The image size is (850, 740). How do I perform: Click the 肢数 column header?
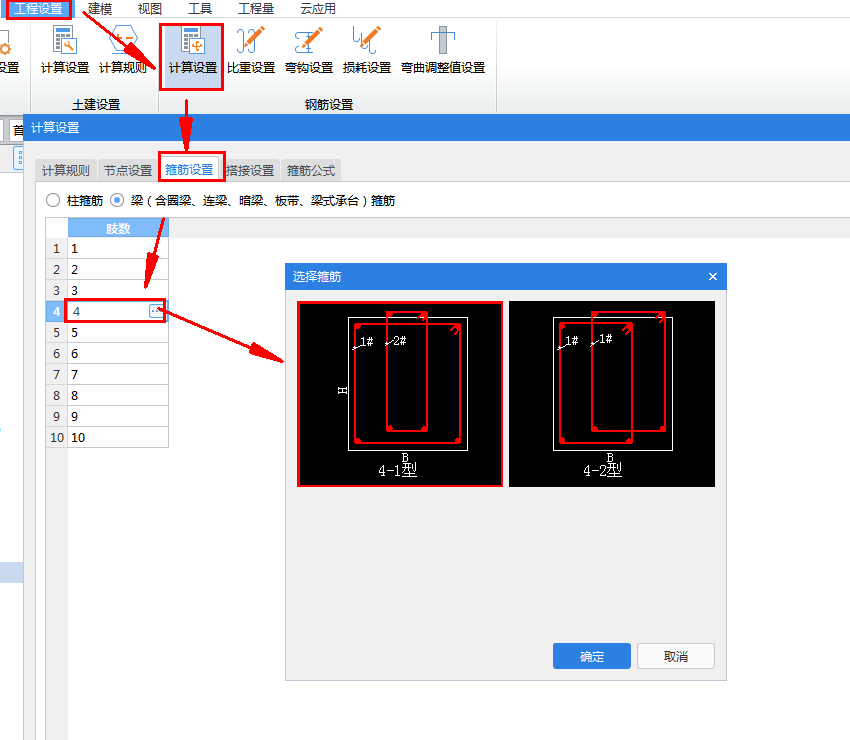(118, 228)
